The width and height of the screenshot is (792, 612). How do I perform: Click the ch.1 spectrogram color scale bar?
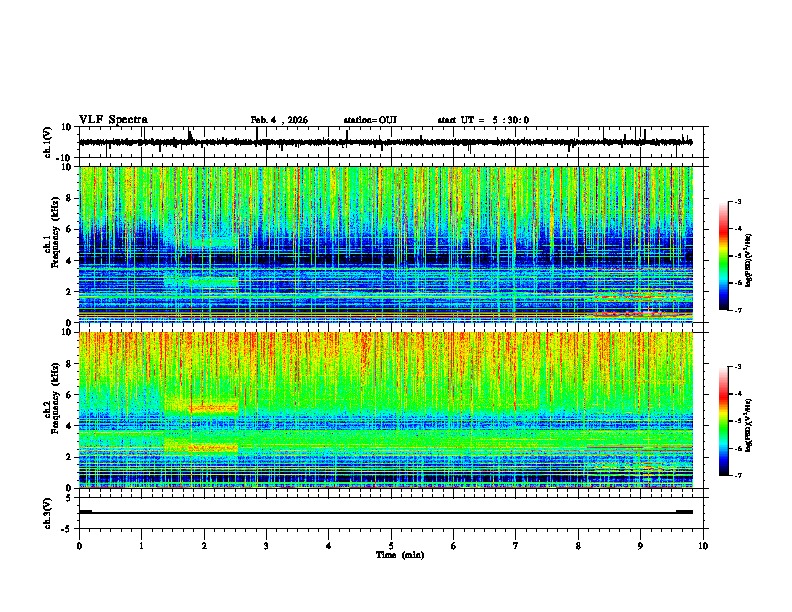[724, 256]
